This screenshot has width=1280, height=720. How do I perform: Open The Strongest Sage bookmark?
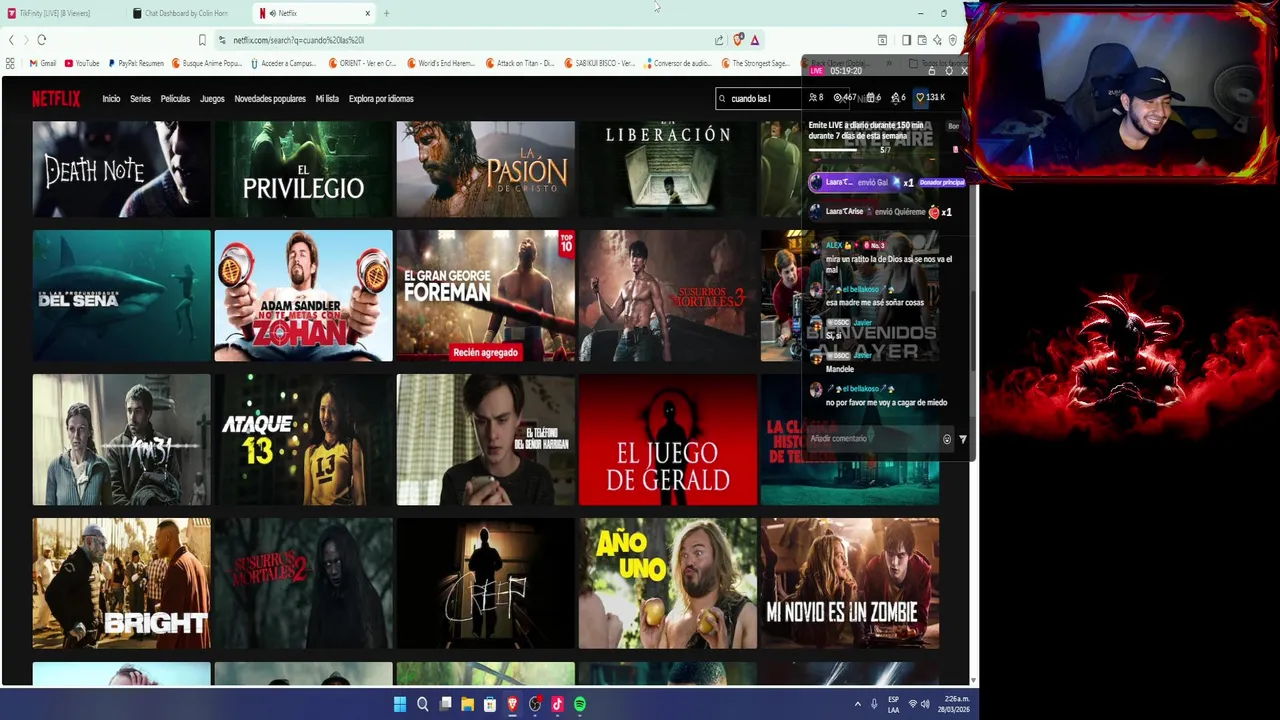(x=755, y=63)
